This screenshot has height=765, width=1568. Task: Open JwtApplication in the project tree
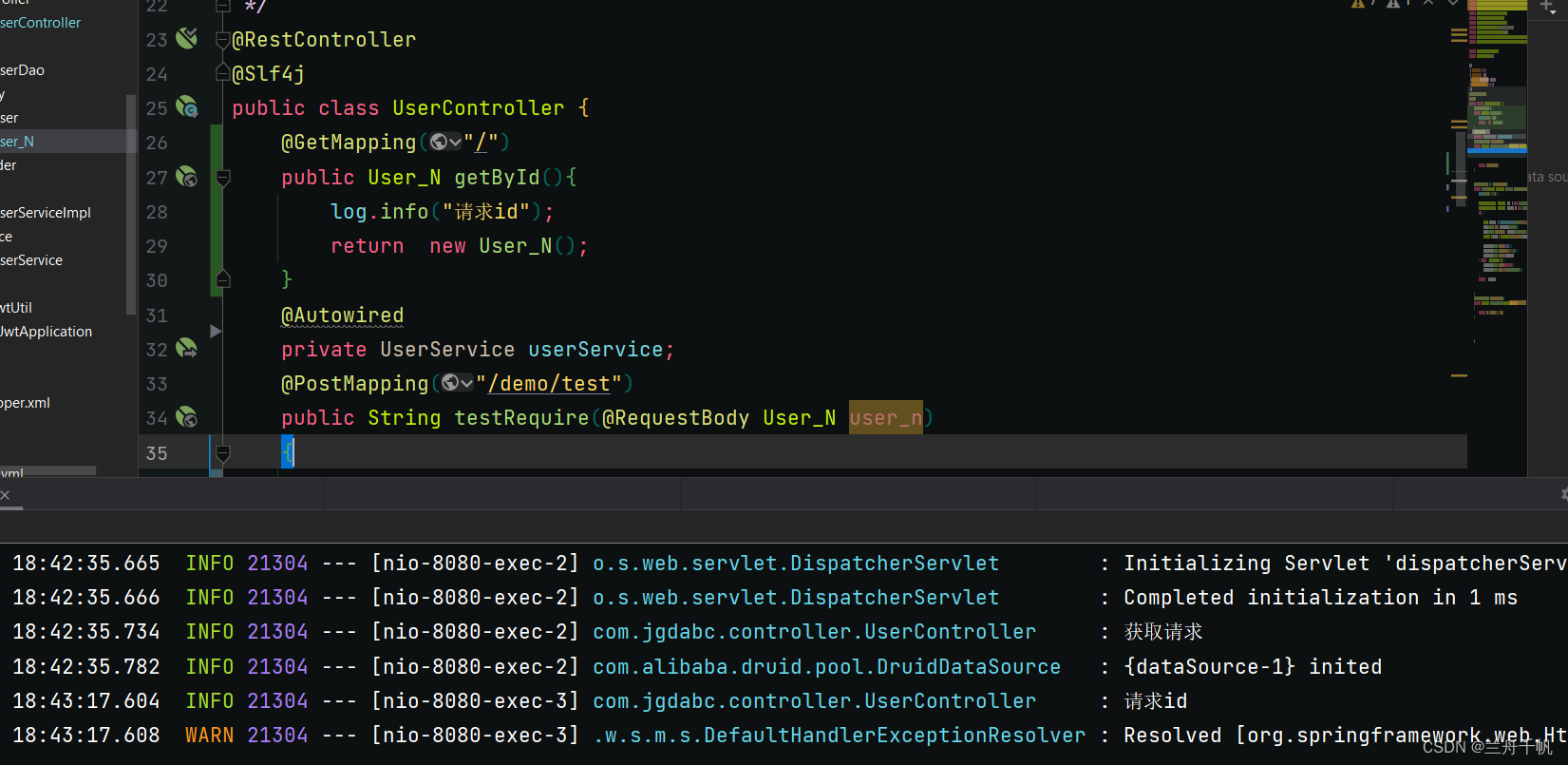click(47, 332)
